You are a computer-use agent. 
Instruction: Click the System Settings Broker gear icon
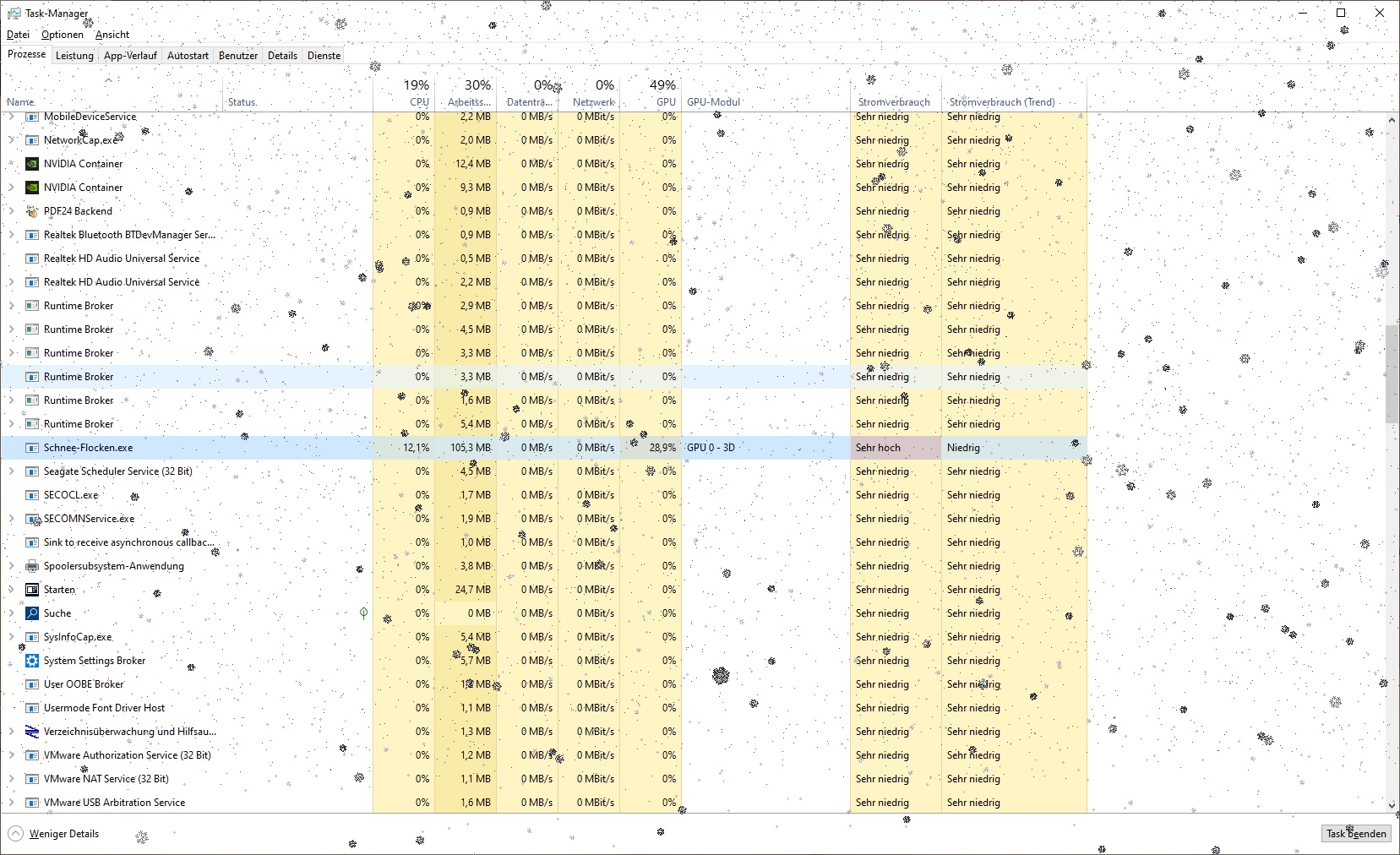pos(32,661)
